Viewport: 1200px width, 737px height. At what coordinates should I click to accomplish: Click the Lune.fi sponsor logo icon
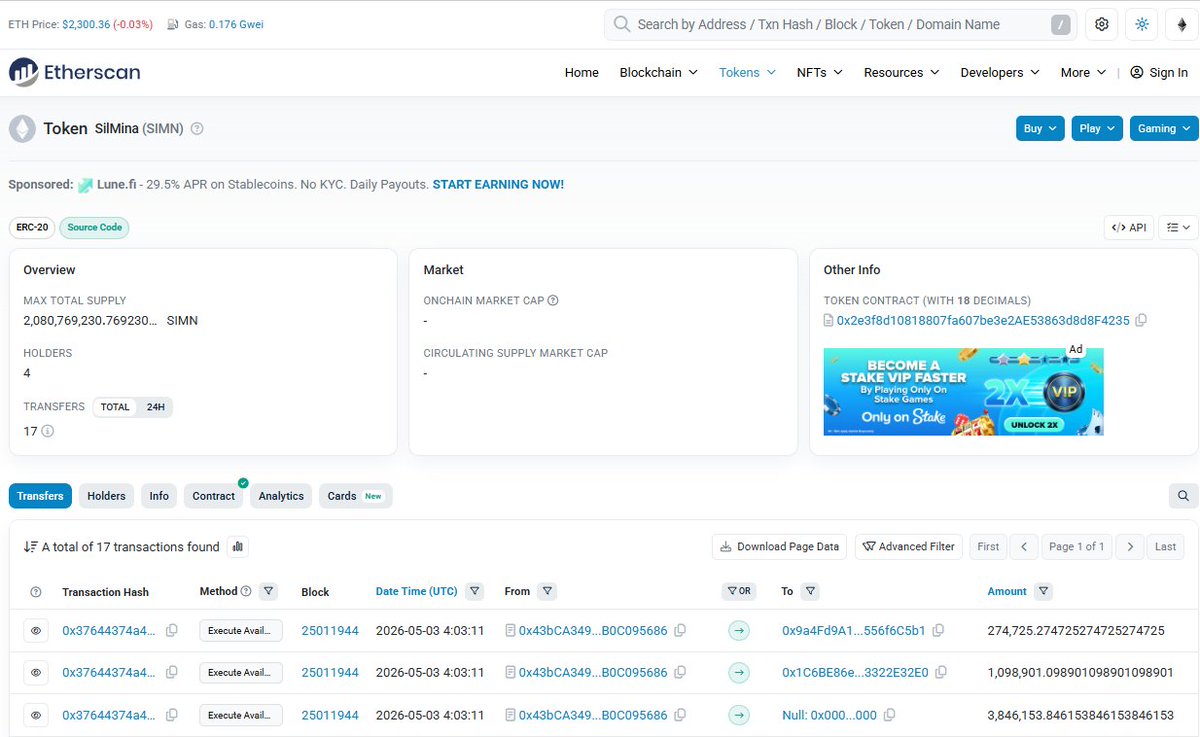click(x=86, y=185)
